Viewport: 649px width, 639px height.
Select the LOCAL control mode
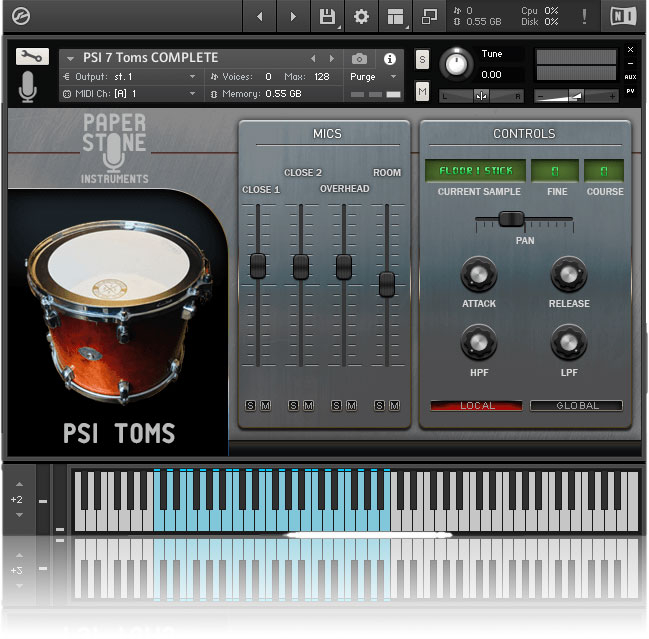pyautogui.click(x=476, y=405)
